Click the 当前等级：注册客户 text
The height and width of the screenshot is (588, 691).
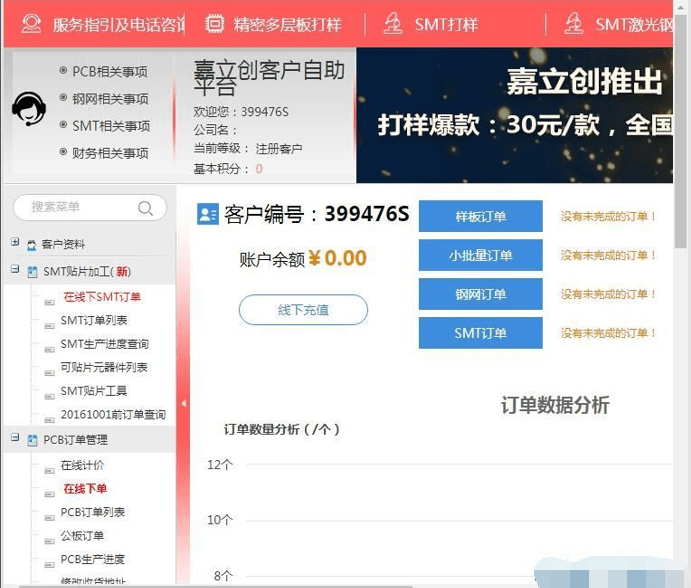click(248, 149)
